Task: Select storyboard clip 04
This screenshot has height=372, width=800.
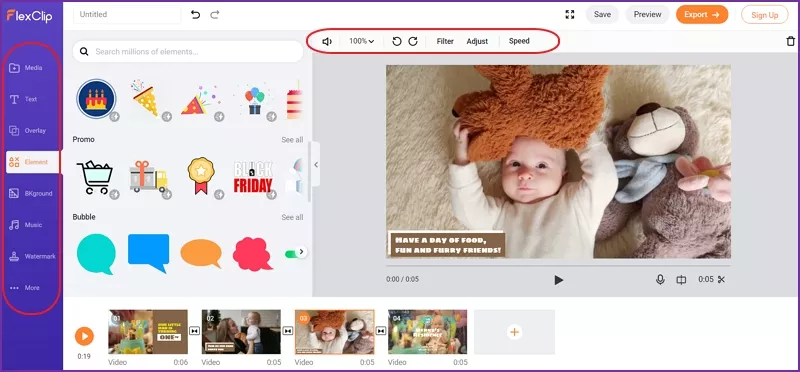Action: pyautogui.click(x=428, y=332)
